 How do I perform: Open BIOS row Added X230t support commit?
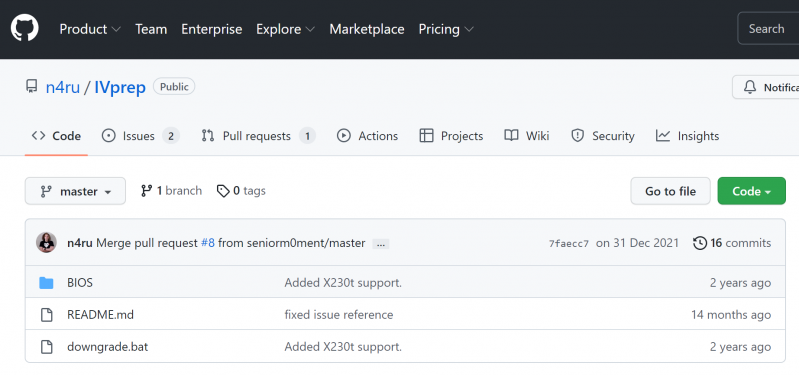343,283
